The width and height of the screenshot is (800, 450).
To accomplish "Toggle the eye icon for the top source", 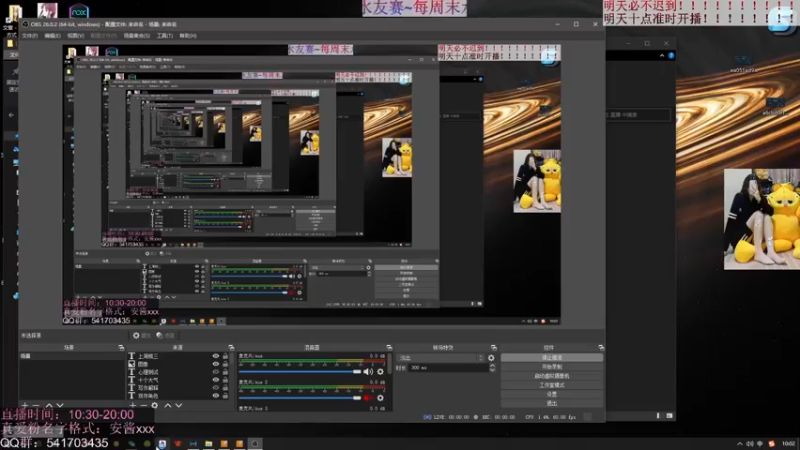I will 215,356.
